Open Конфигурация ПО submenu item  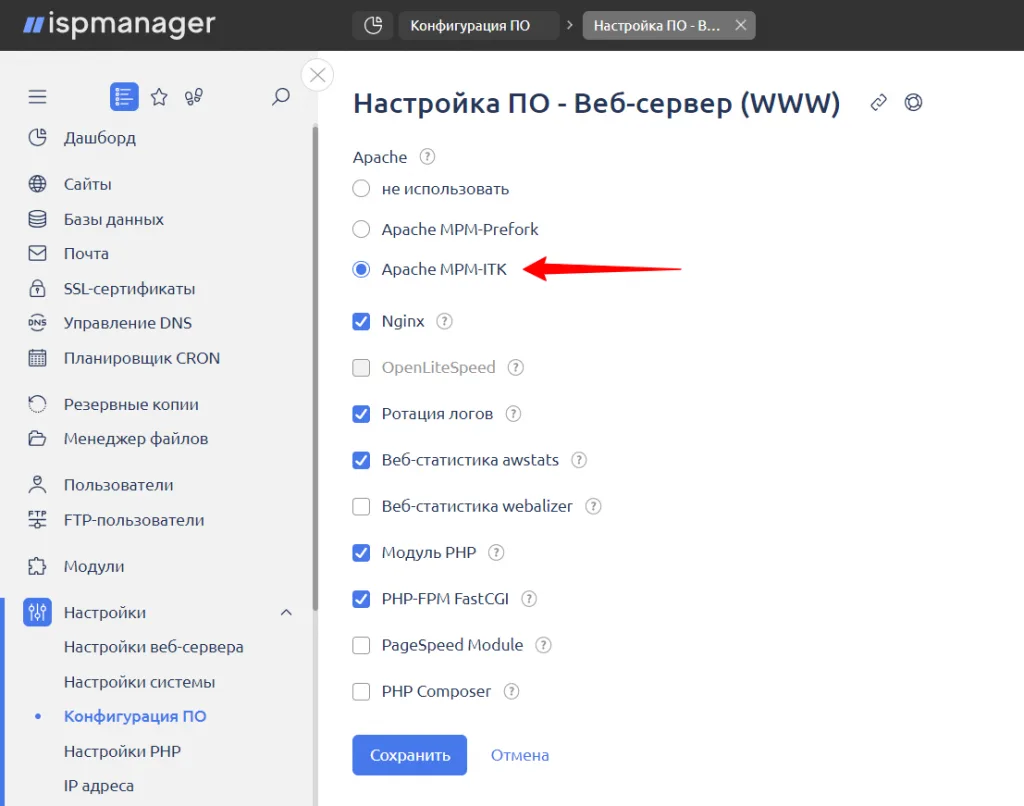(x=135, y=717)
